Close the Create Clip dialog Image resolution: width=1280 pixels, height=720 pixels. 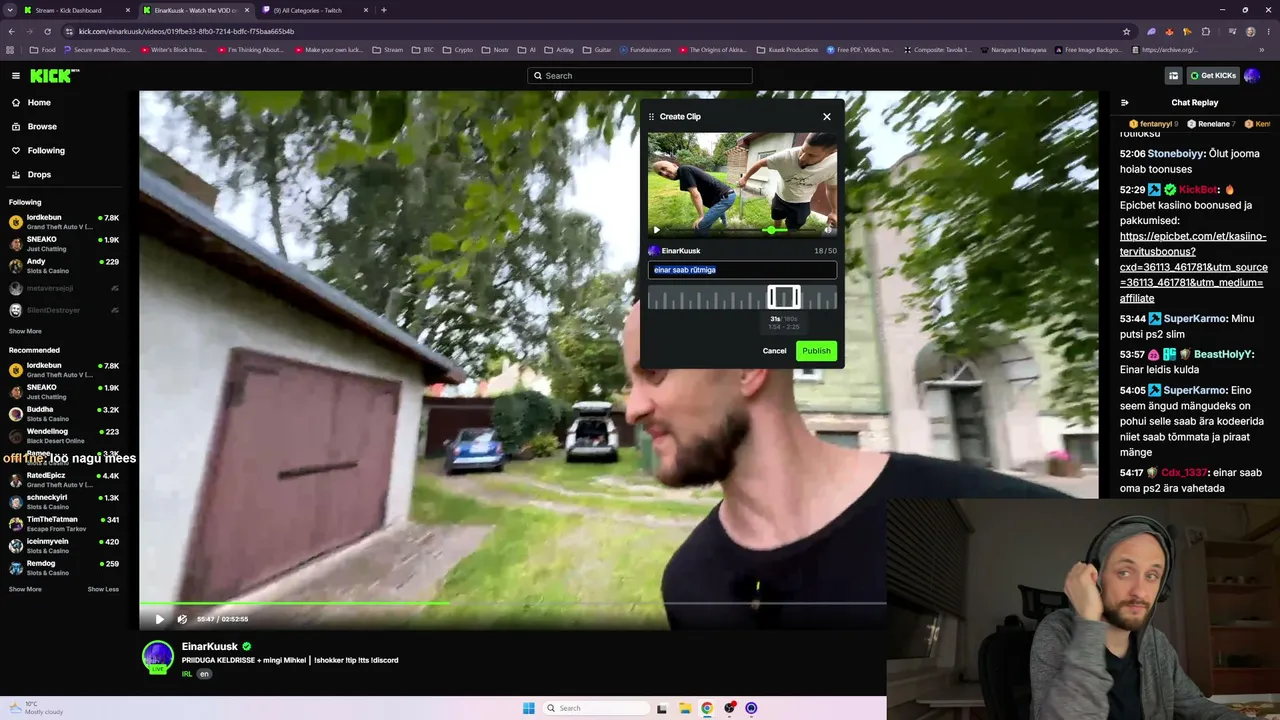pos(827,117)
